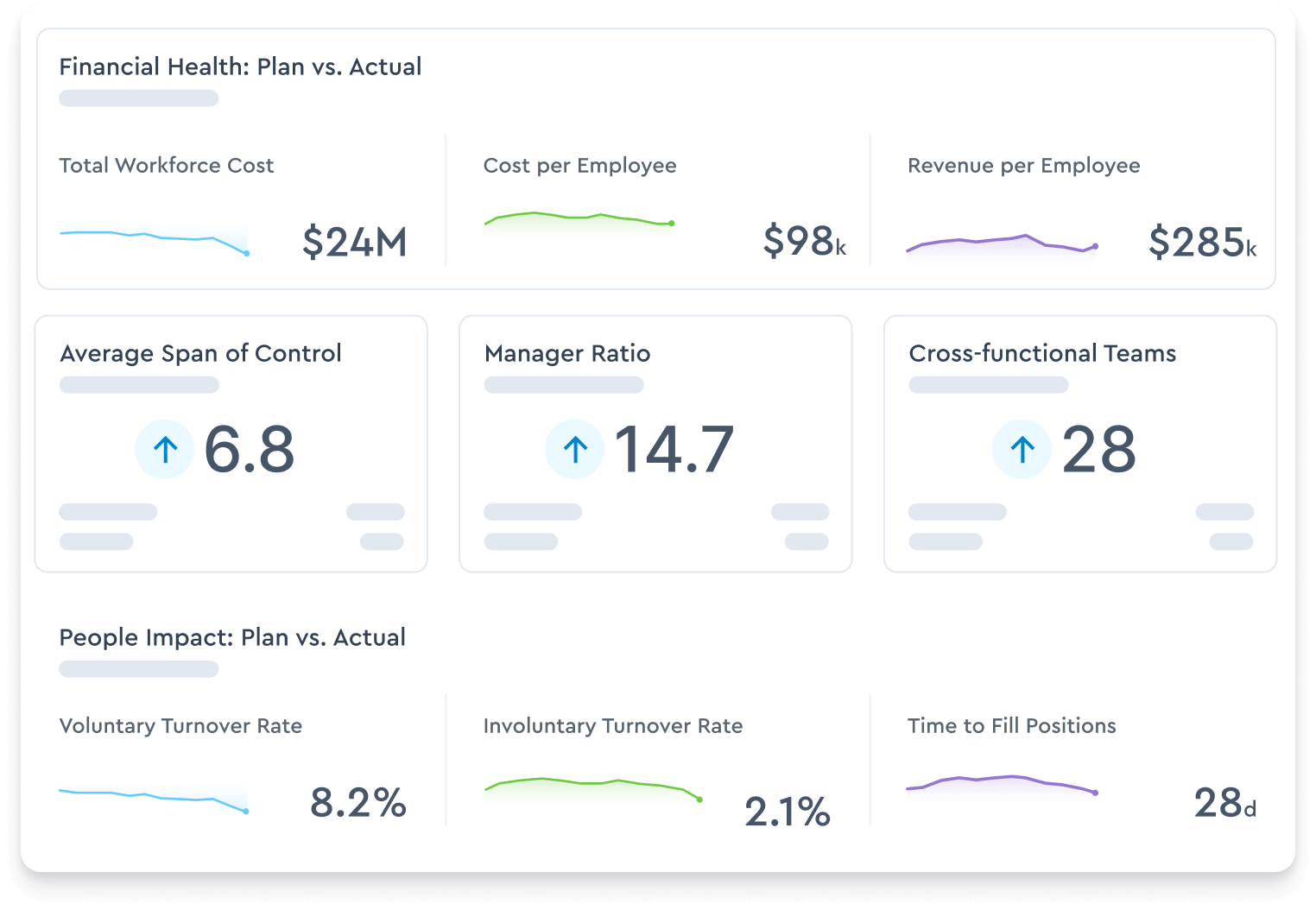The height and width of the screenshot is (910, 1316).
Task: Click the 28 Cross-functional Teams count
Action: click(1098, 449)
